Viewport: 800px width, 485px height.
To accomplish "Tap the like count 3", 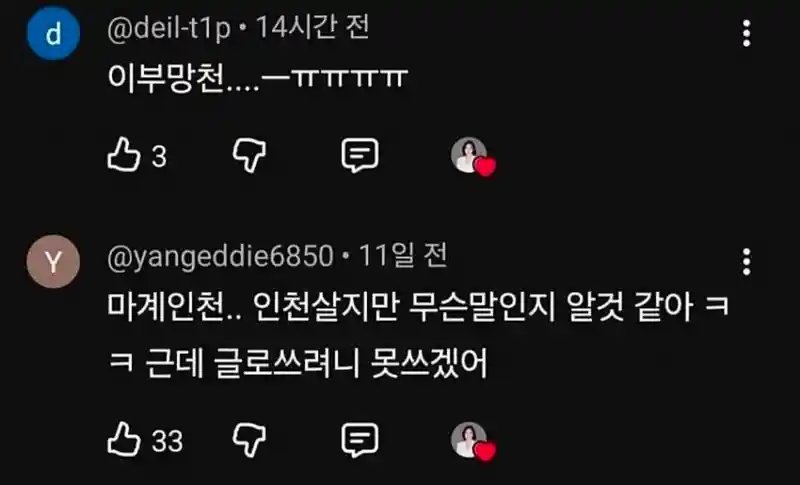I will tap(159, 157).
